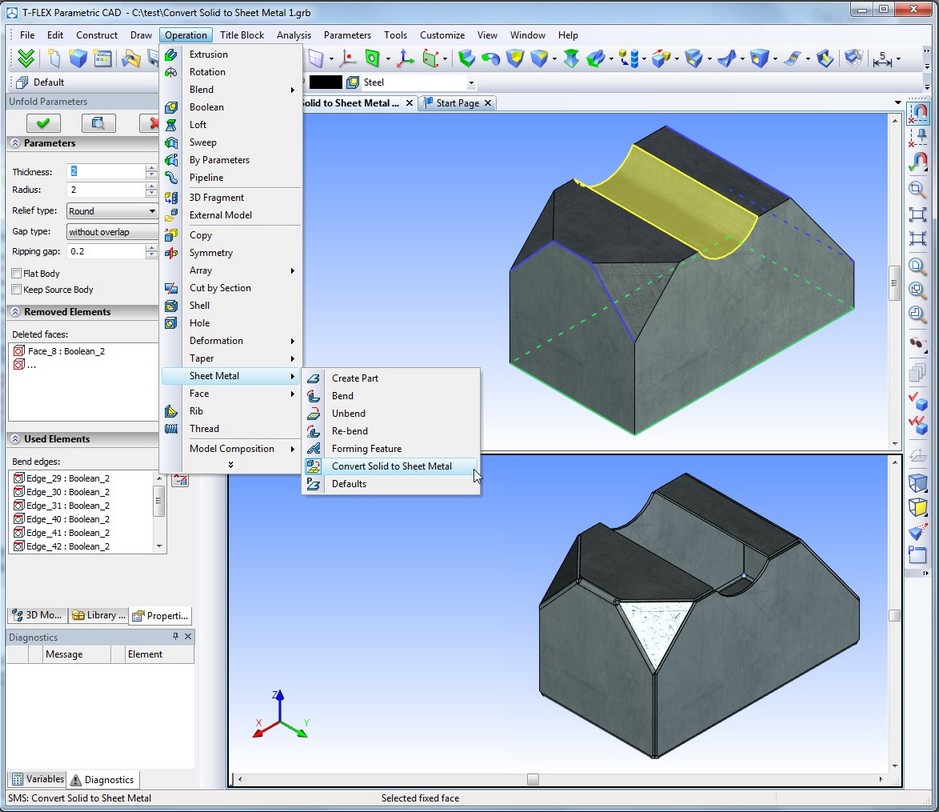Image resolution: width=939 pixels, height=812 pixels.
Task: Click the green checkmark OK button
Action: pos(43,123)
